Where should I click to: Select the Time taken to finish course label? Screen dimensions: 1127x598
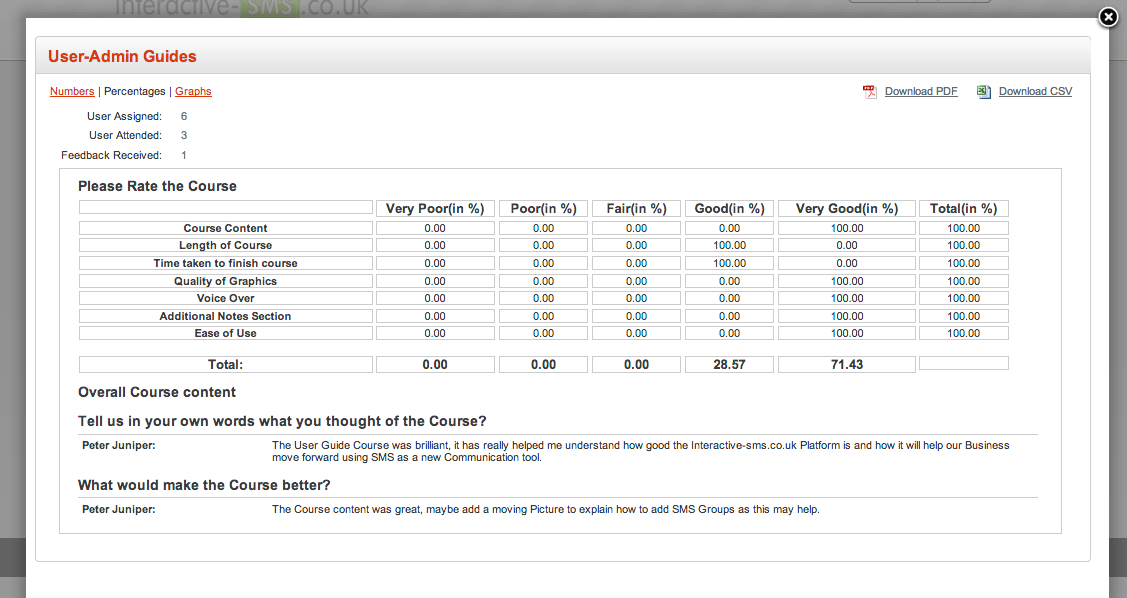tap(225, 263)
